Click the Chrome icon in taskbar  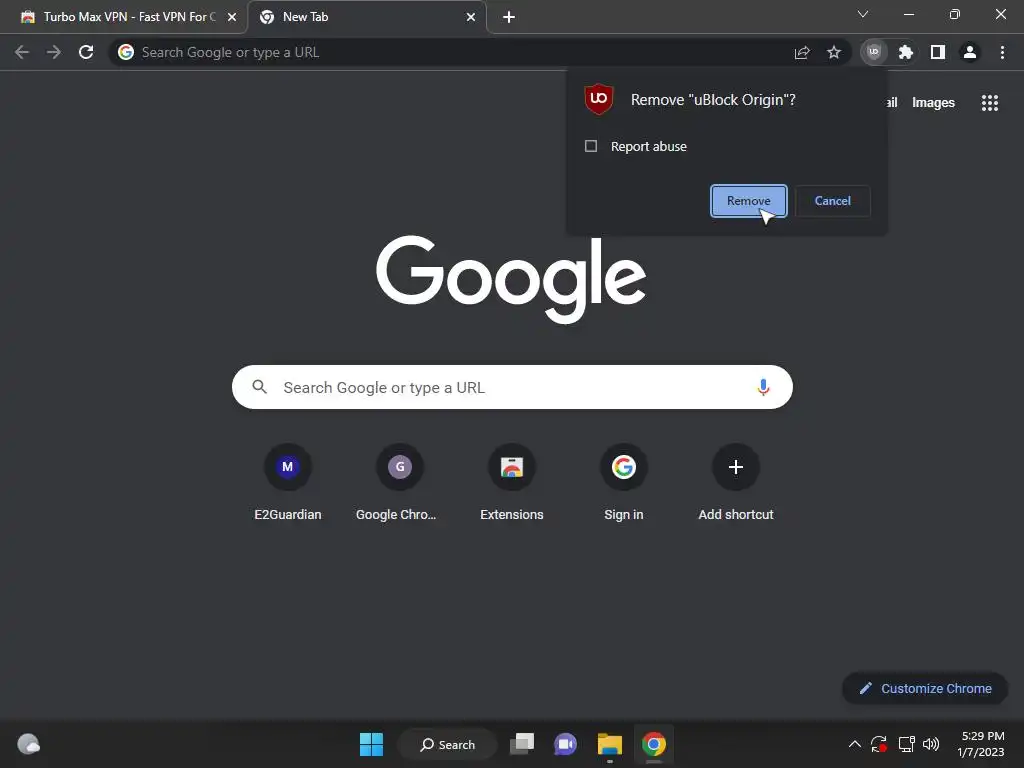[x=654, y=744]
